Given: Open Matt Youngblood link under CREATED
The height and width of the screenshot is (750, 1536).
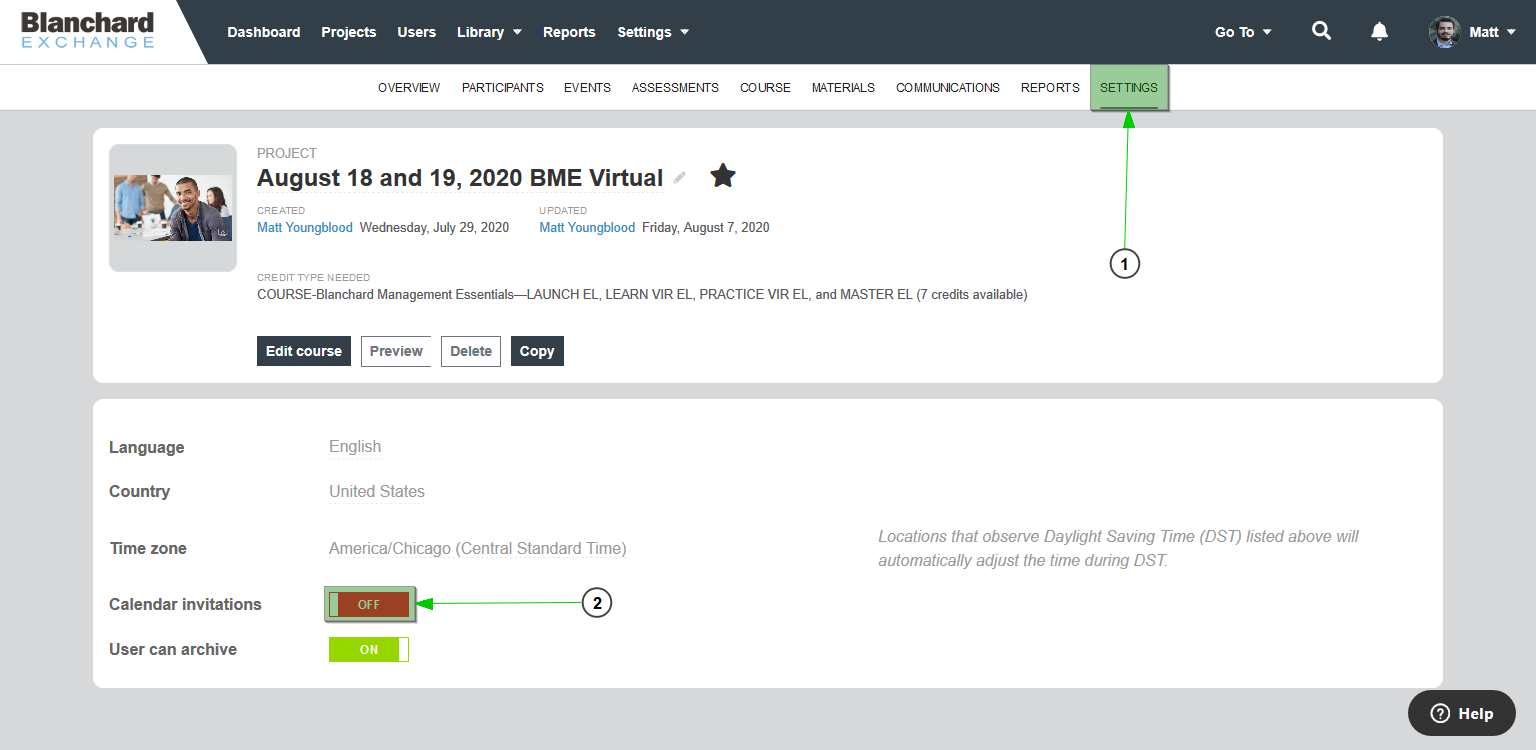Looking at the screenshot, I should click(305, 227).
